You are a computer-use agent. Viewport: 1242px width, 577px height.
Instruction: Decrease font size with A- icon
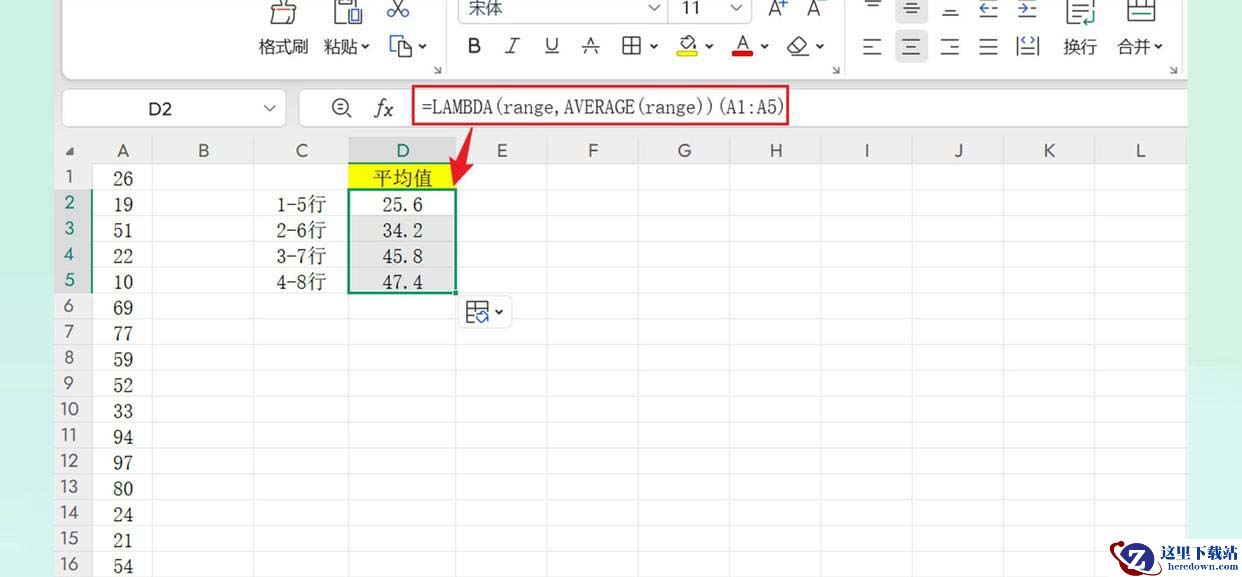[815, 9]
